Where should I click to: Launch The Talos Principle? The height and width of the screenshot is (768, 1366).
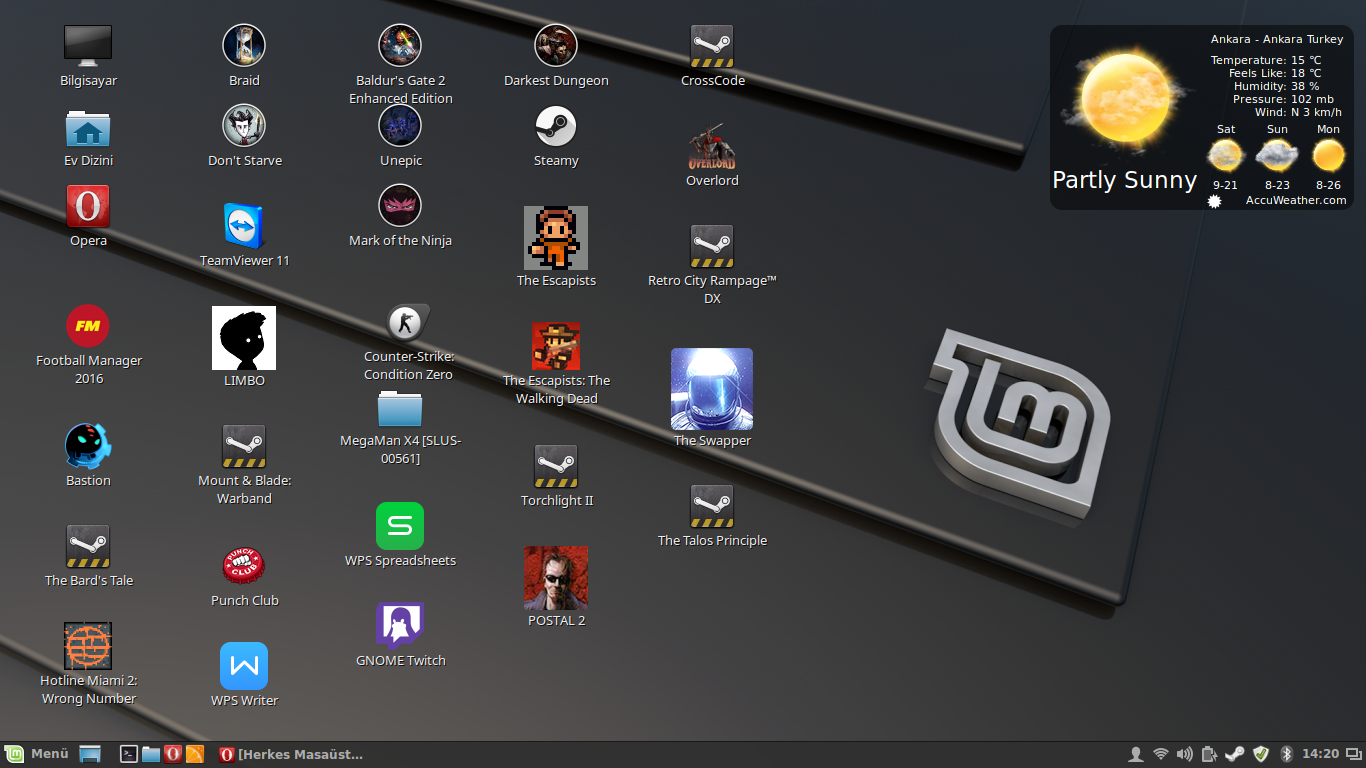(x=712, y=506)
